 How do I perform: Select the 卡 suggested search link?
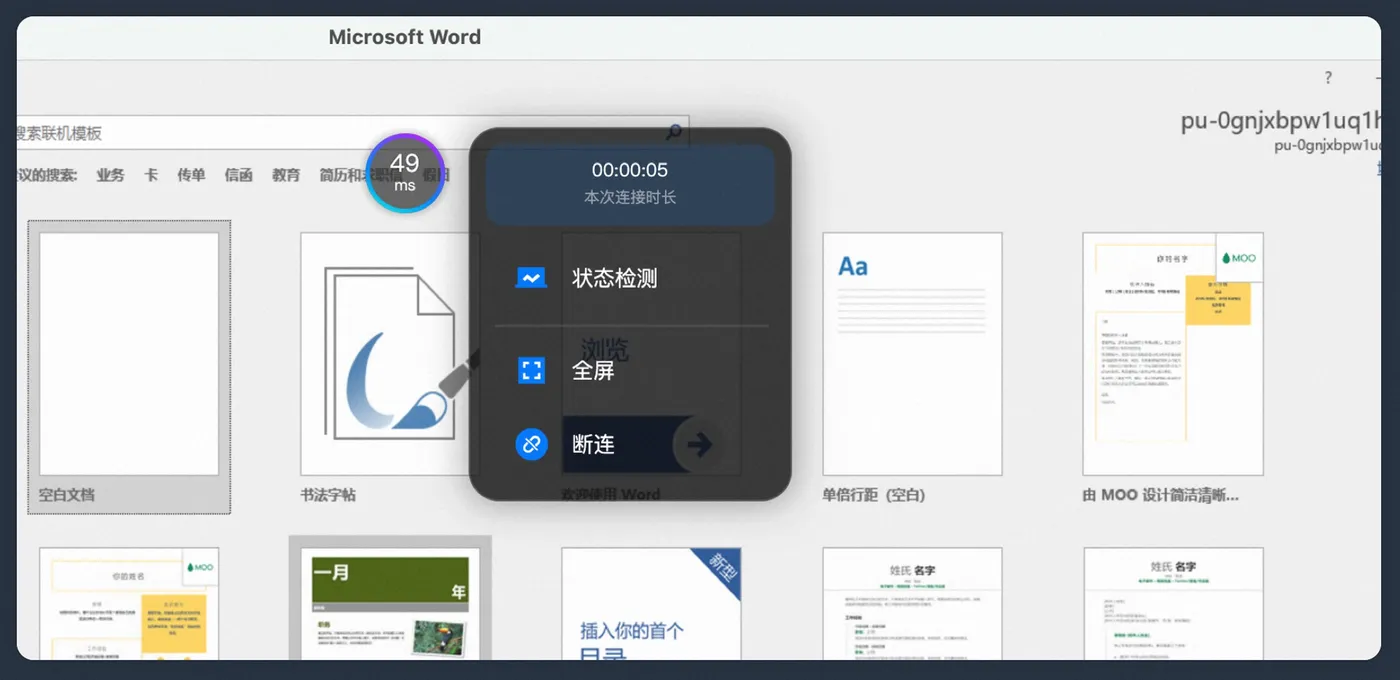pos(151,175)
